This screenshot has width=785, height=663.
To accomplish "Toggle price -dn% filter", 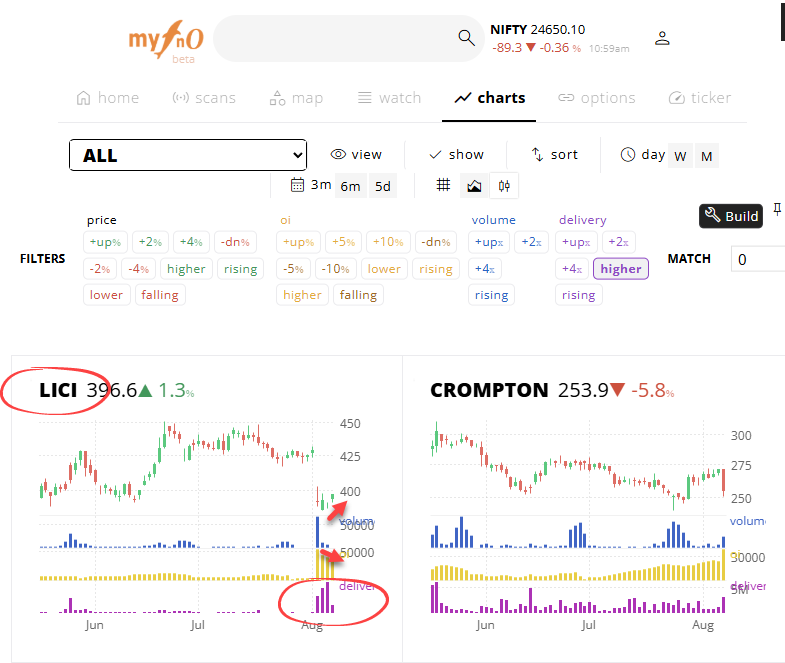I will pos(235,242).
